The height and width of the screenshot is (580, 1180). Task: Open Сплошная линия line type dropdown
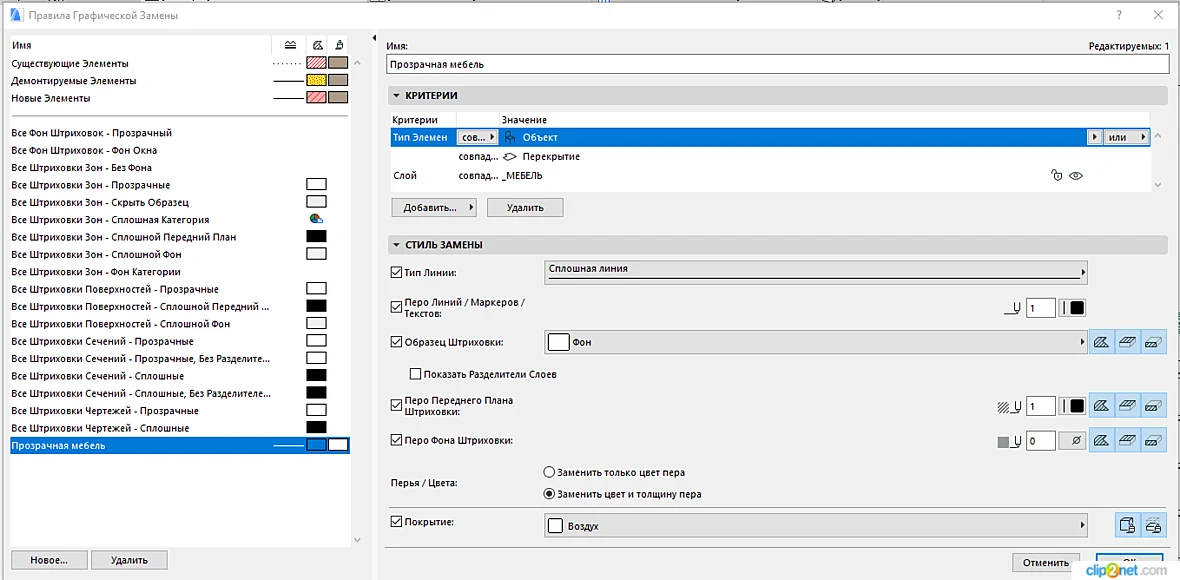tap(815, 272)
